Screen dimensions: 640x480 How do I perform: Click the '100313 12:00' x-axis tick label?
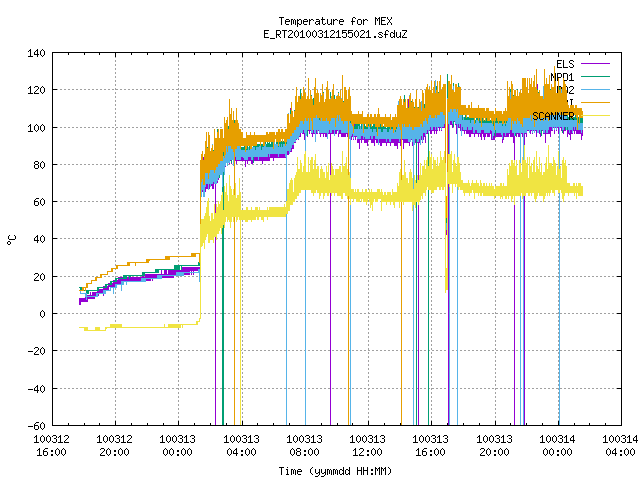click(x=368, y=446)
